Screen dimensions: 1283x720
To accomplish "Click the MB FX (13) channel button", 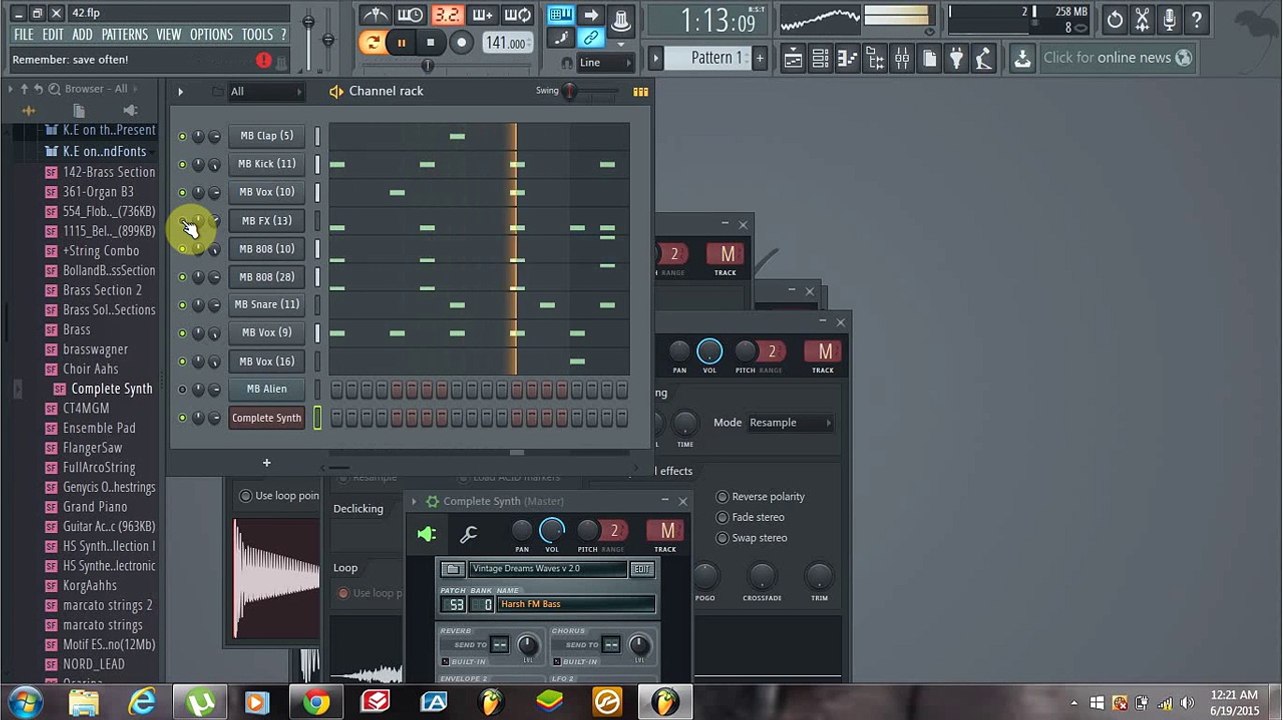I will pyautogui.click(x=266, y=221).
